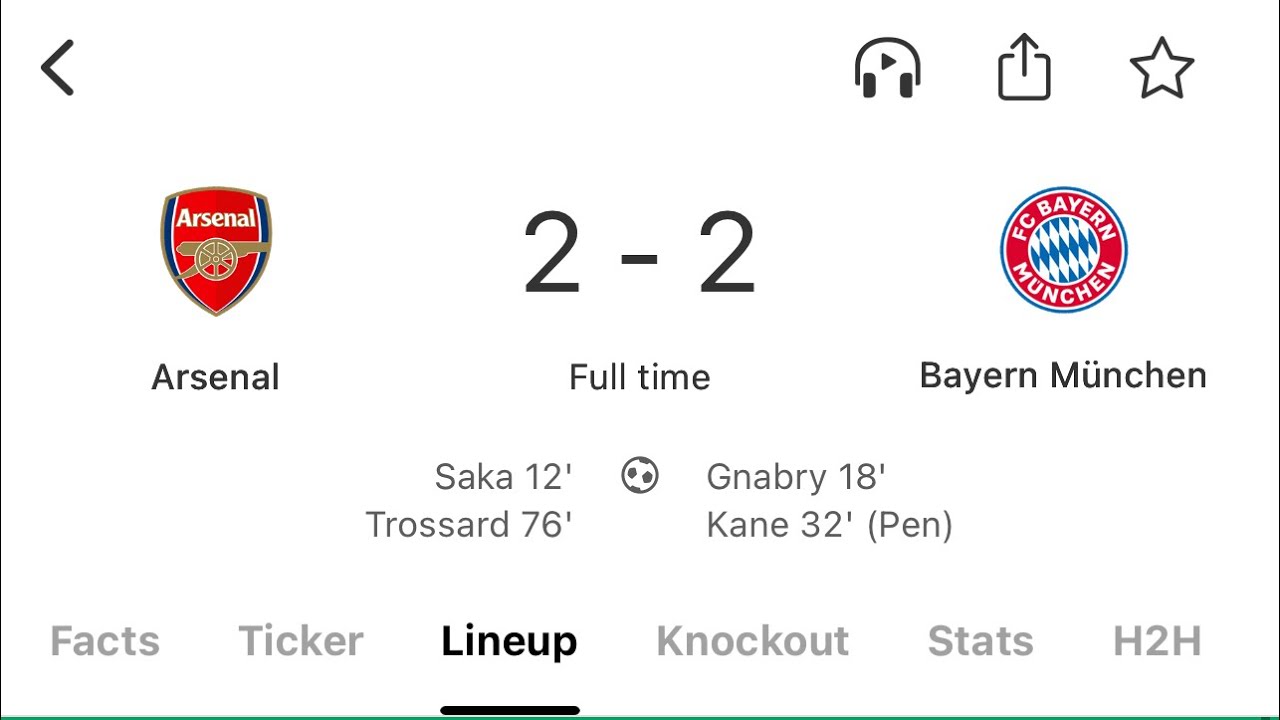Tap Trossard 76' goal entry
The image size is (1280, 720).
tap(469, 524)
